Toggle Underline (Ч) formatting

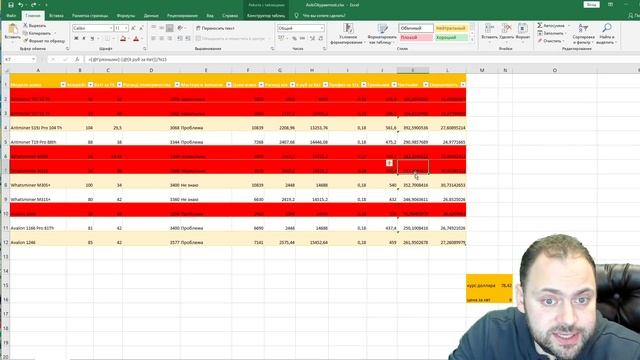[92, 38]
